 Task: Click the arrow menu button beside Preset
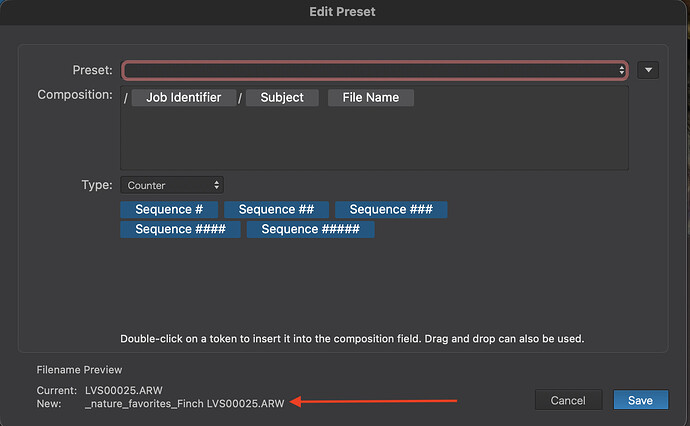(x=648, y=70)
